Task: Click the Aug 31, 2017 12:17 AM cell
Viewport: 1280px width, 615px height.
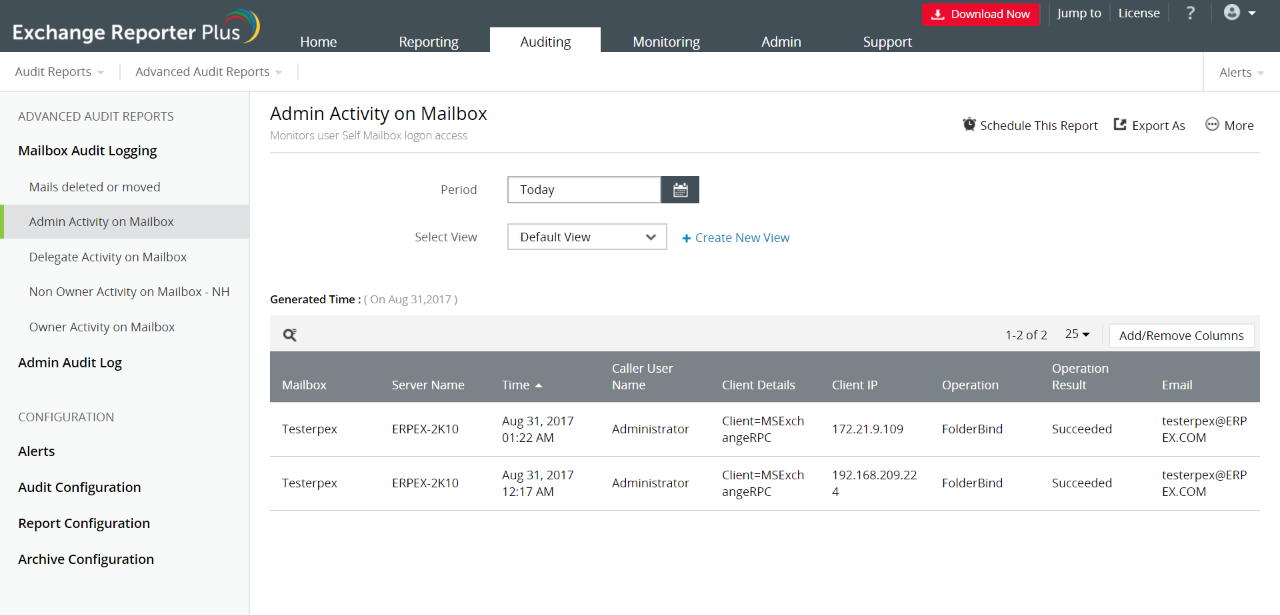Action: pyautogui.click(x=538, y=483)
